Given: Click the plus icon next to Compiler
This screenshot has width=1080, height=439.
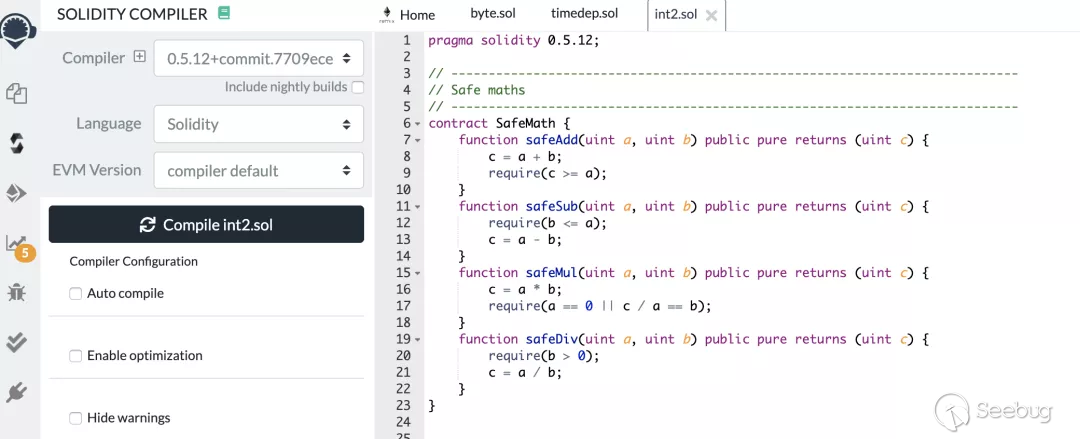Looking at the screenshot, I should tap(139, 57).
